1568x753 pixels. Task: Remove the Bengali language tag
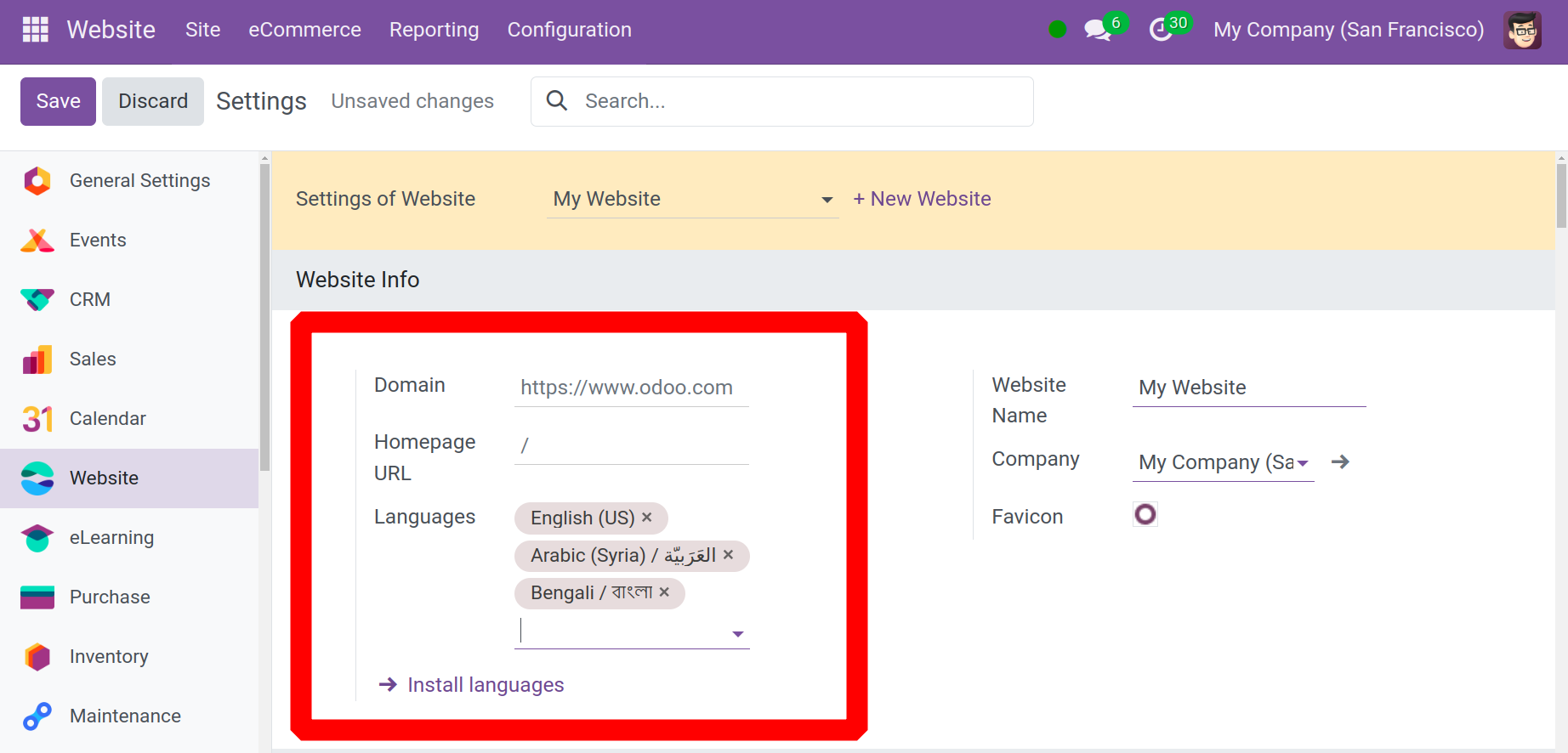664,592
